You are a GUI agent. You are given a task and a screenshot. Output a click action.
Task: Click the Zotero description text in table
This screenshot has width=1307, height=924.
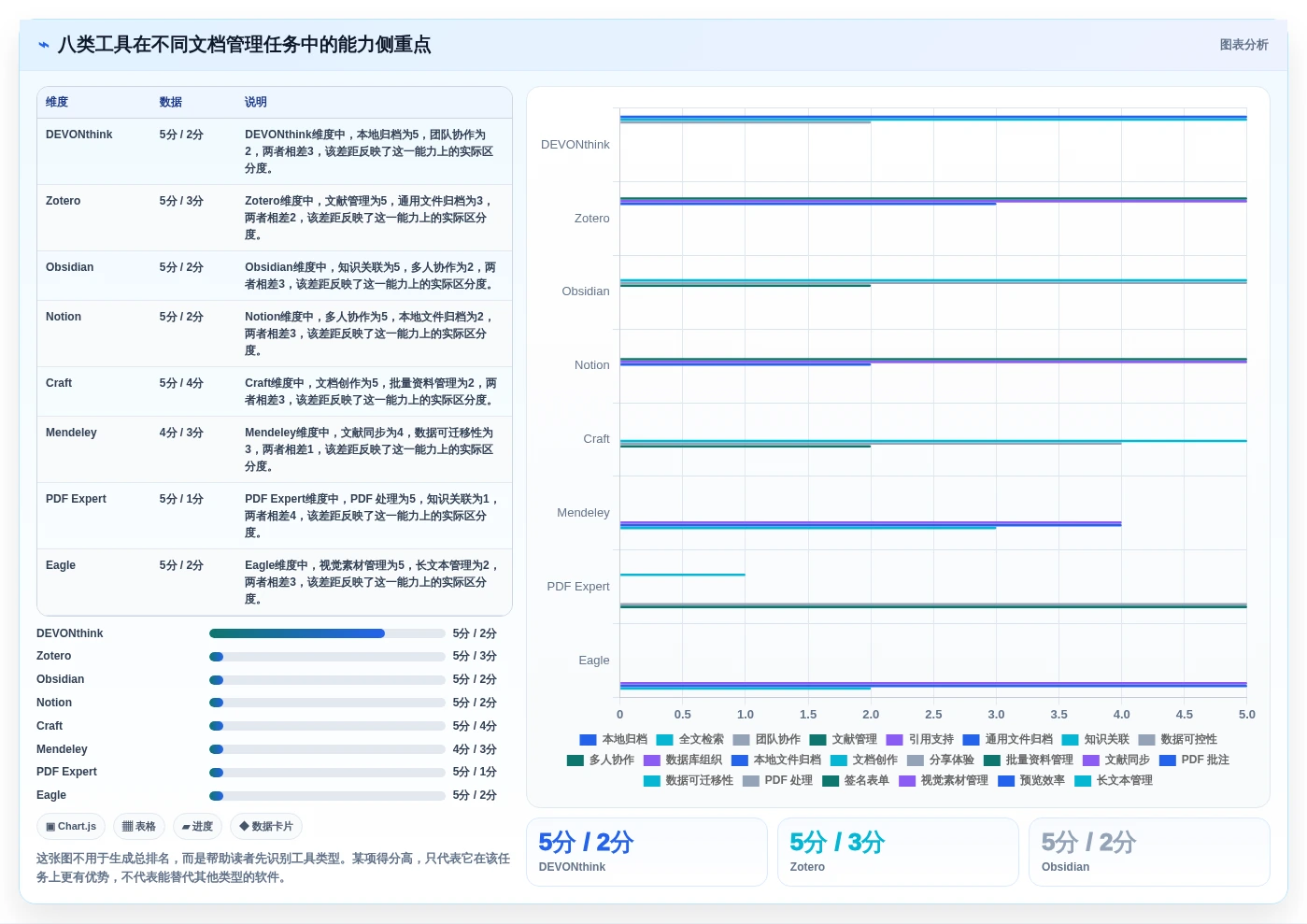(x=369, y=218)
